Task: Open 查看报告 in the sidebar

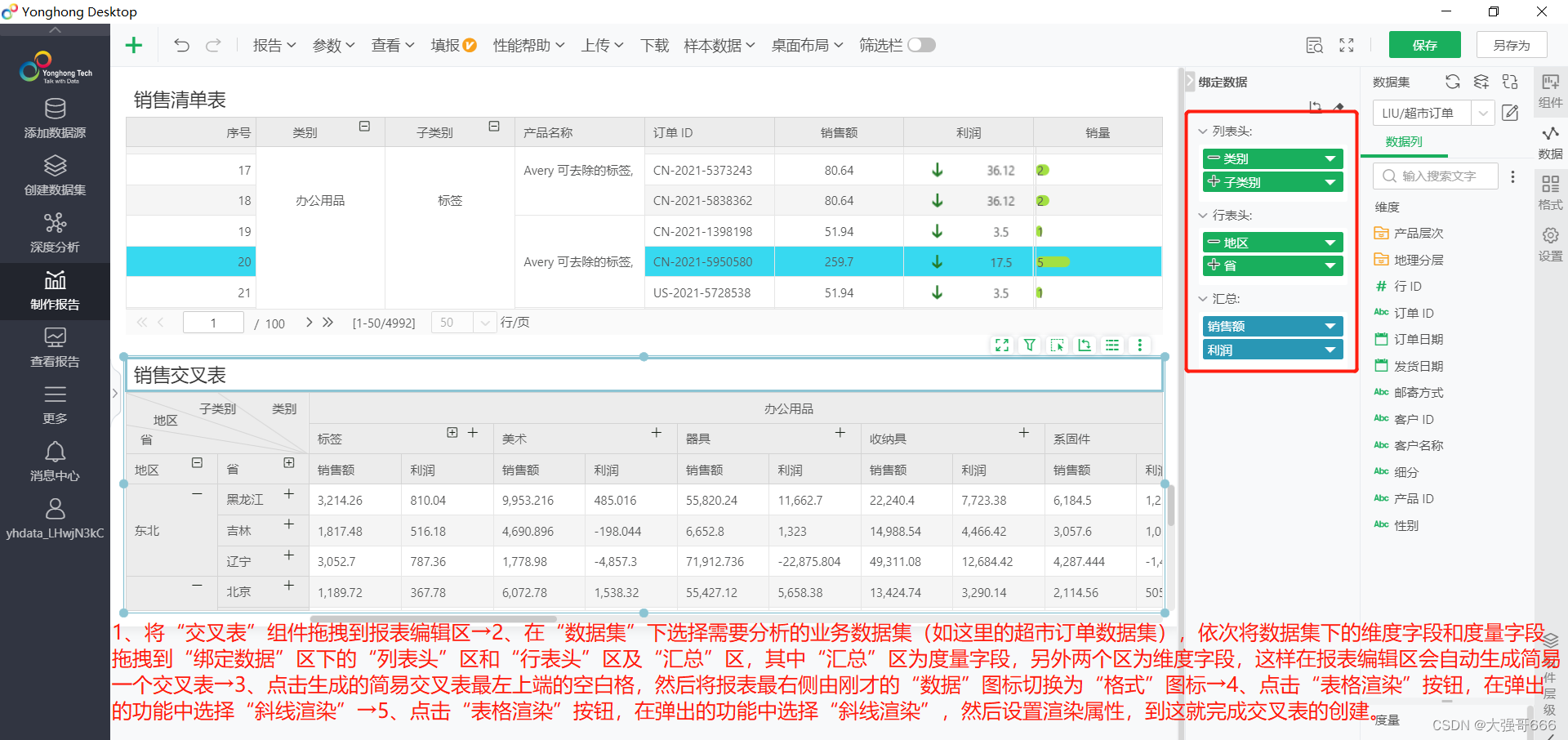Action: (x=55, y=348)
